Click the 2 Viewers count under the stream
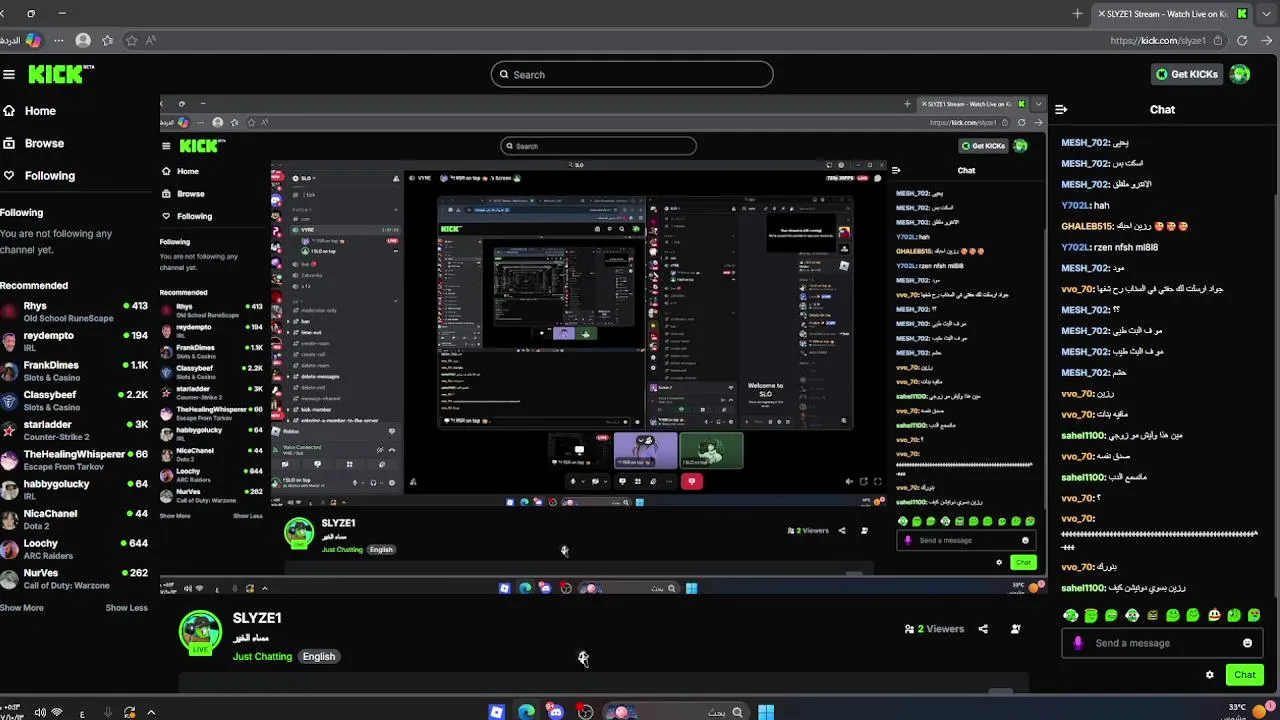The width and height of the screenshot is (1280, 720). pos(934,629)
